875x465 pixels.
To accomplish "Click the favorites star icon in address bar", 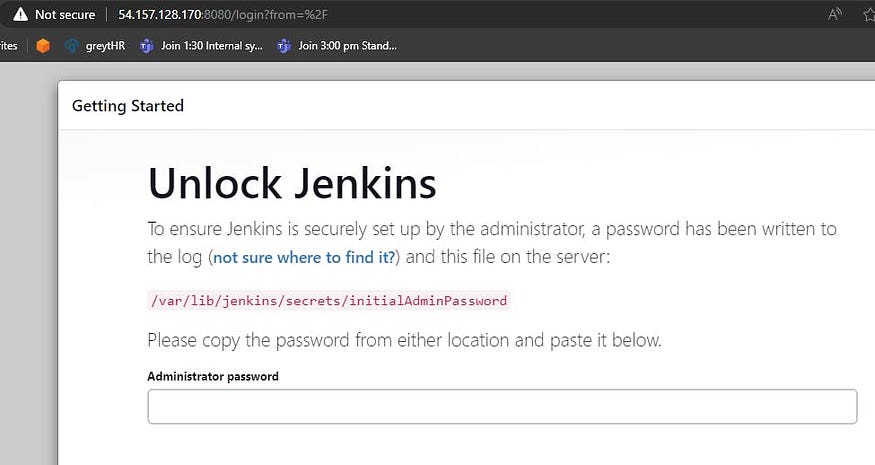I will click(x=869, y=15).
